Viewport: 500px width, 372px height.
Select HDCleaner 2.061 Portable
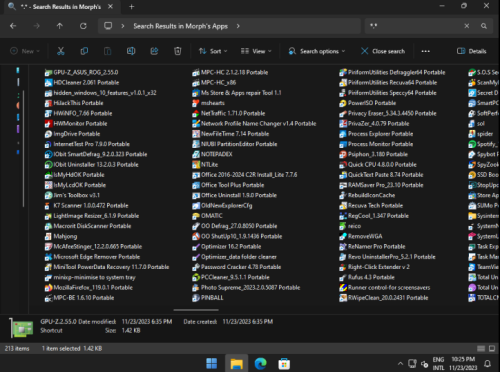82,83
